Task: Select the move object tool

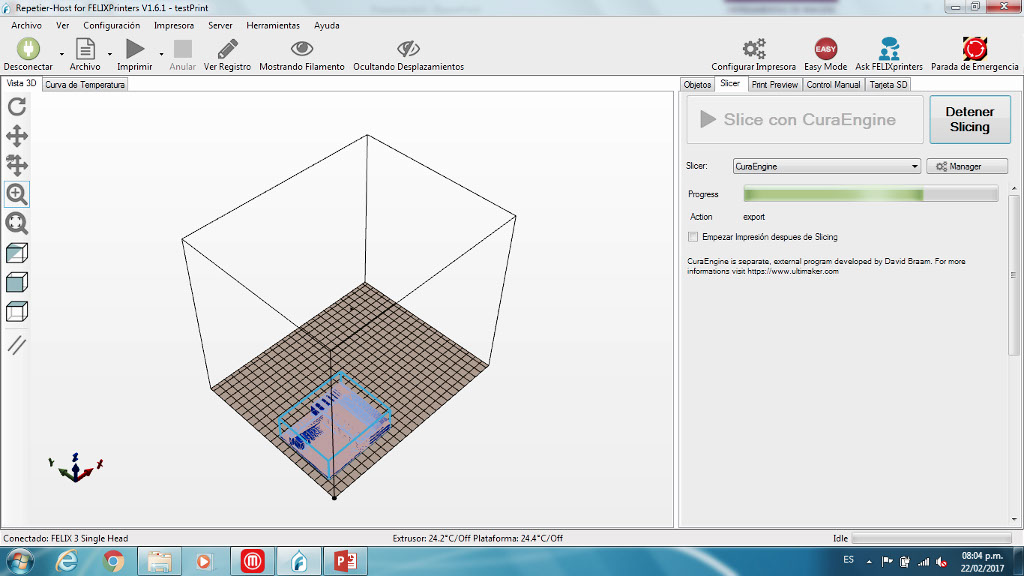Action: pyautogui.click(x=17, y=165)
